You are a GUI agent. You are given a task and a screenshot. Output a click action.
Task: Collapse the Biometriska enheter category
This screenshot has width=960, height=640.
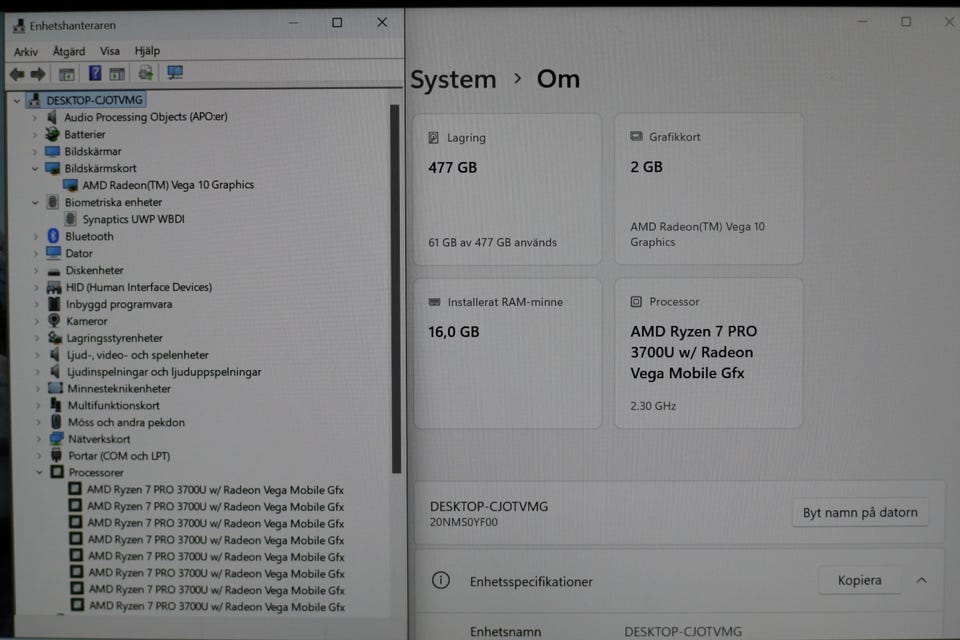tap(36, 202)
